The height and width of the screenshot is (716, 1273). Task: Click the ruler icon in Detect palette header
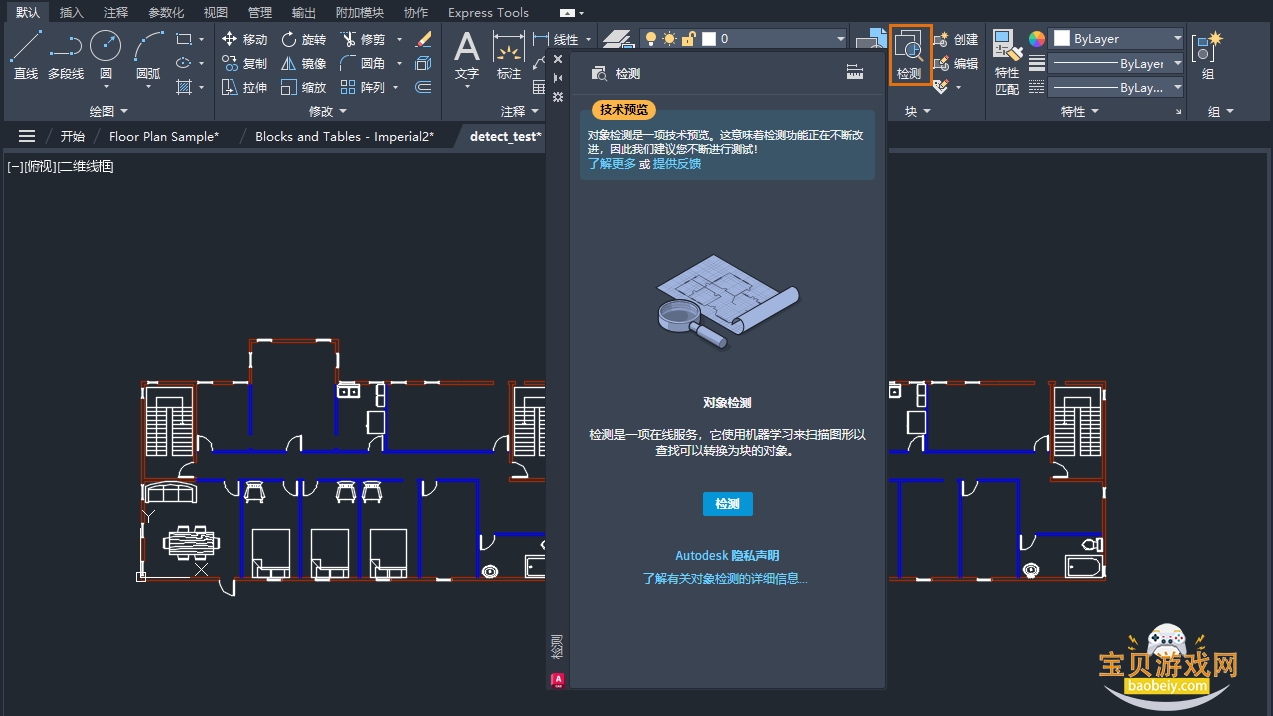coord(854,72)
